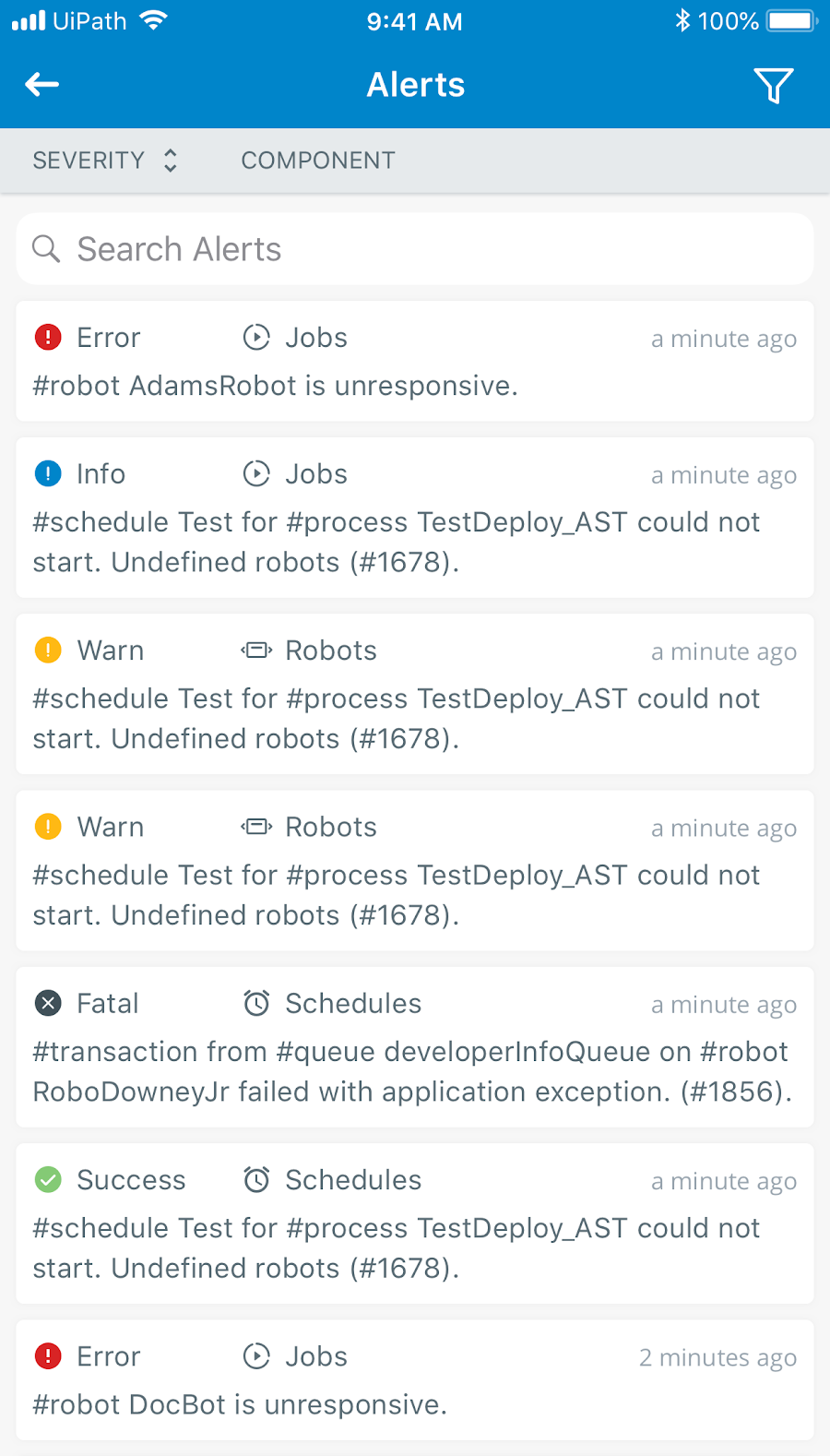The width and height of the screenshot is (830, 1456).
Task: Click the Jobs play icon in Info alert
Action: click(256, 474)
